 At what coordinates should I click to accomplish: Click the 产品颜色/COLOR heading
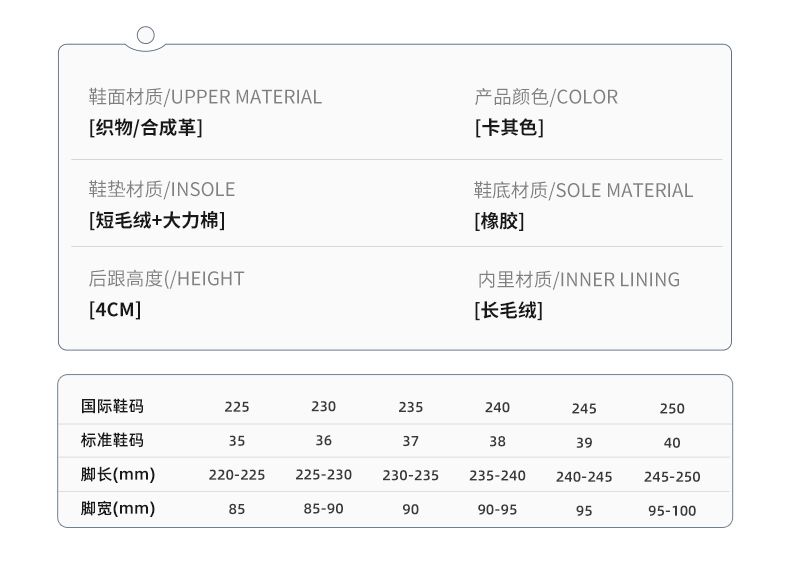click(545, 97)
